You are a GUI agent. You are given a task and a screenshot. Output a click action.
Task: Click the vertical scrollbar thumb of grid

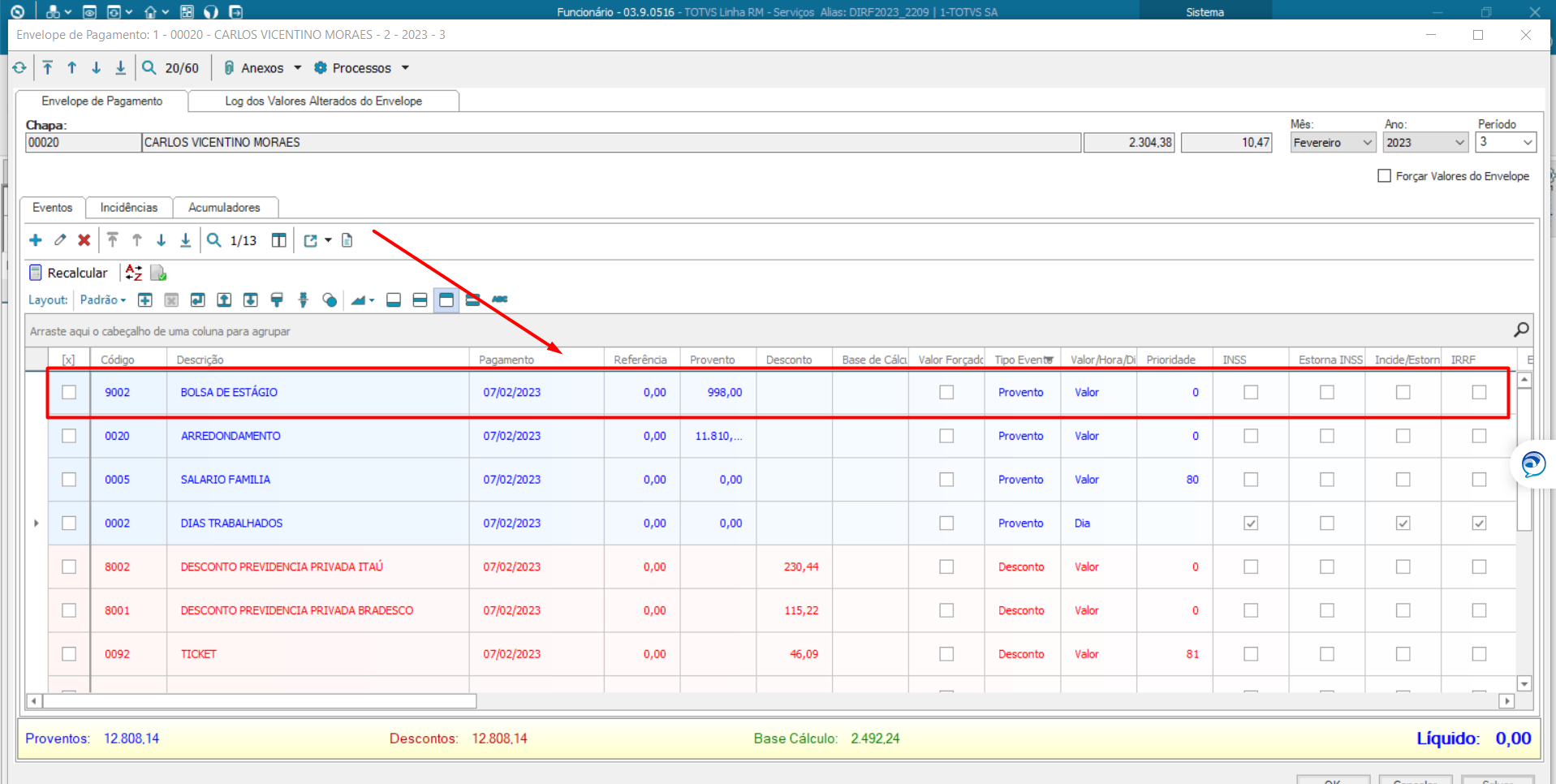tap(1524, 460)
